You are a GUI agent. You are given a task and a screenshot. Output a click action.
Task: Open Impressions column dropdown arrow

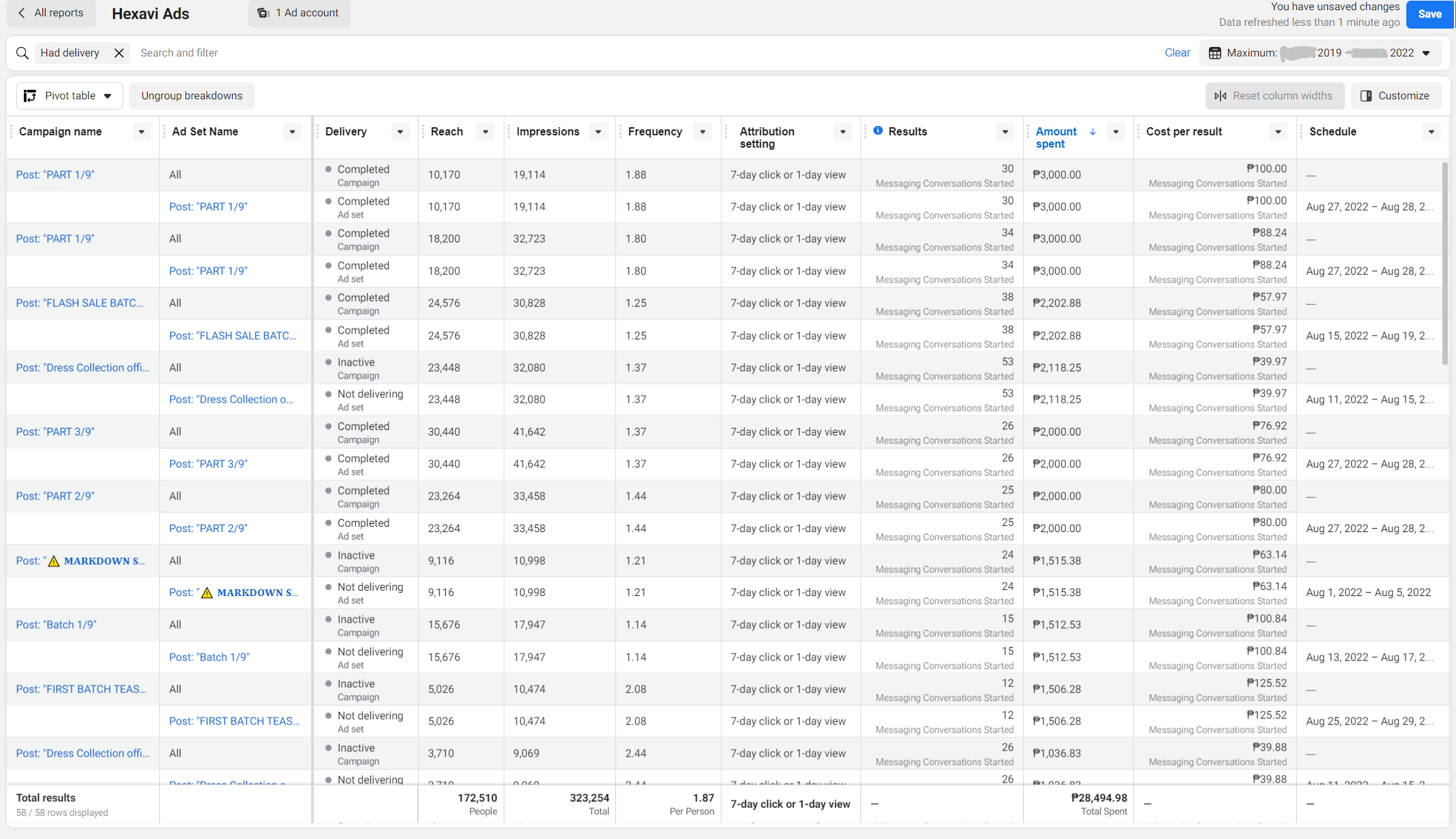(598, 132)
